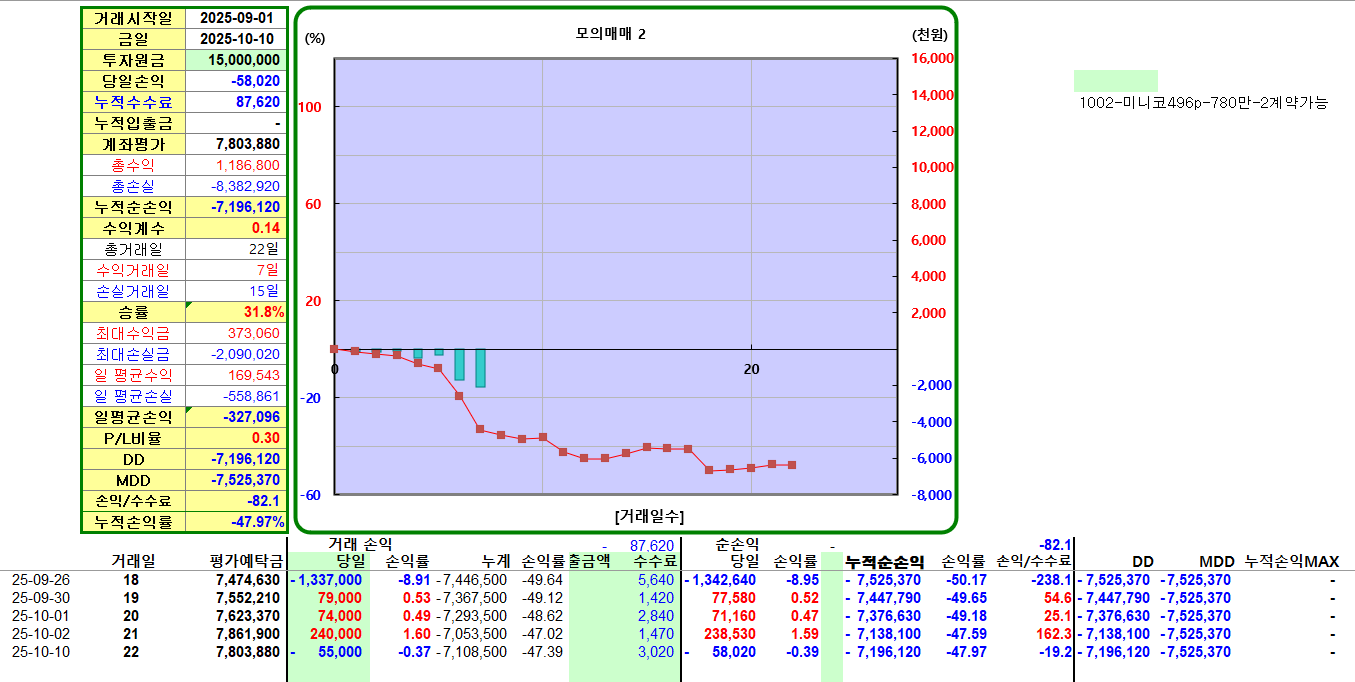Click the deposit value 7,861,900

tap(248, 634)
